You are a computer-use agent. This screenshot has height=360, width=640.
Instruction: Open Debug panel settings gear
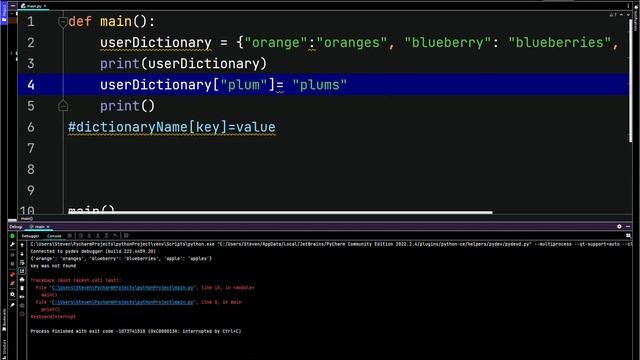point(619,227)
